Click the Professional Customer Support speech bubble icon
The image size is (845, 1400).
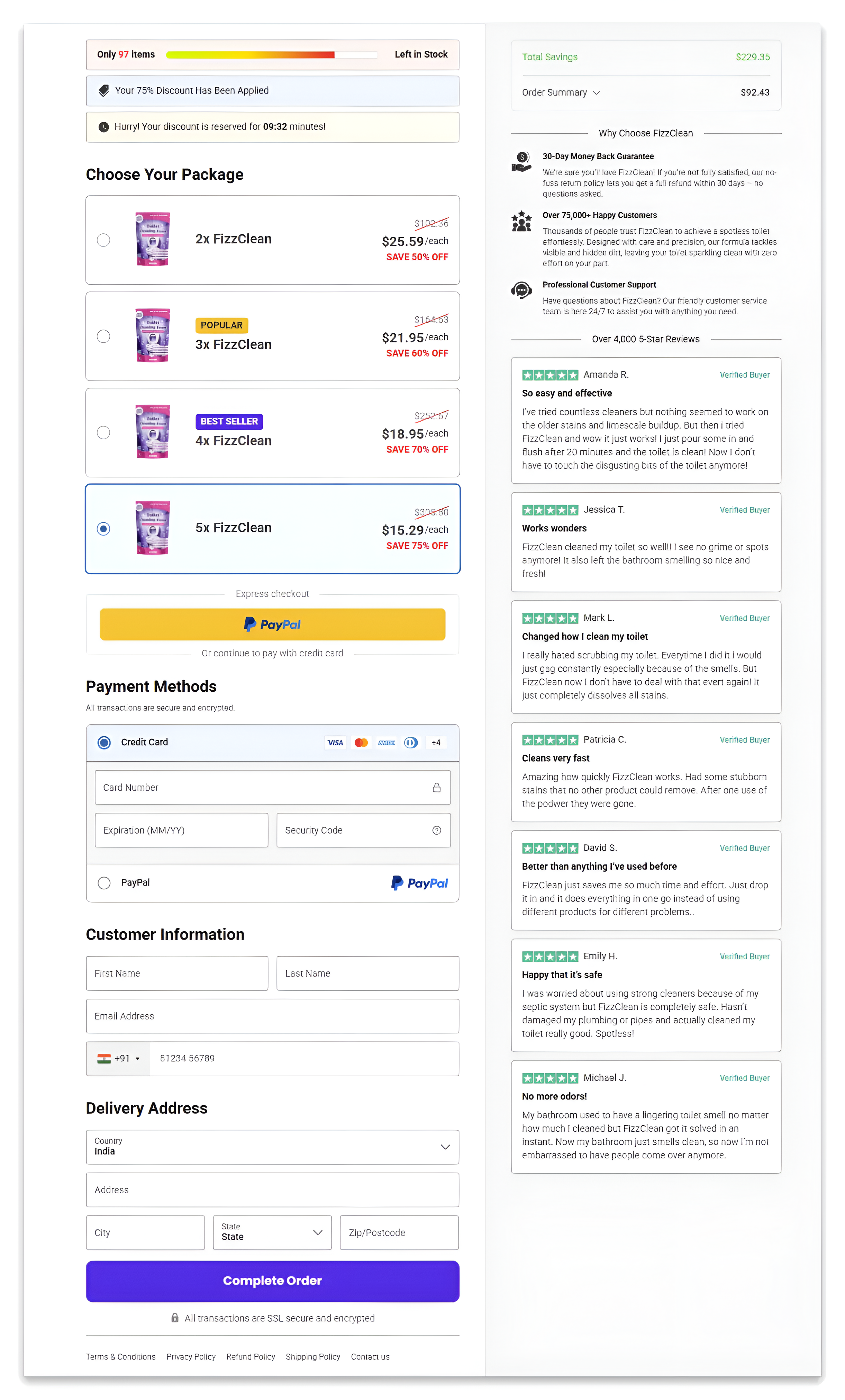tap(521, 290)
